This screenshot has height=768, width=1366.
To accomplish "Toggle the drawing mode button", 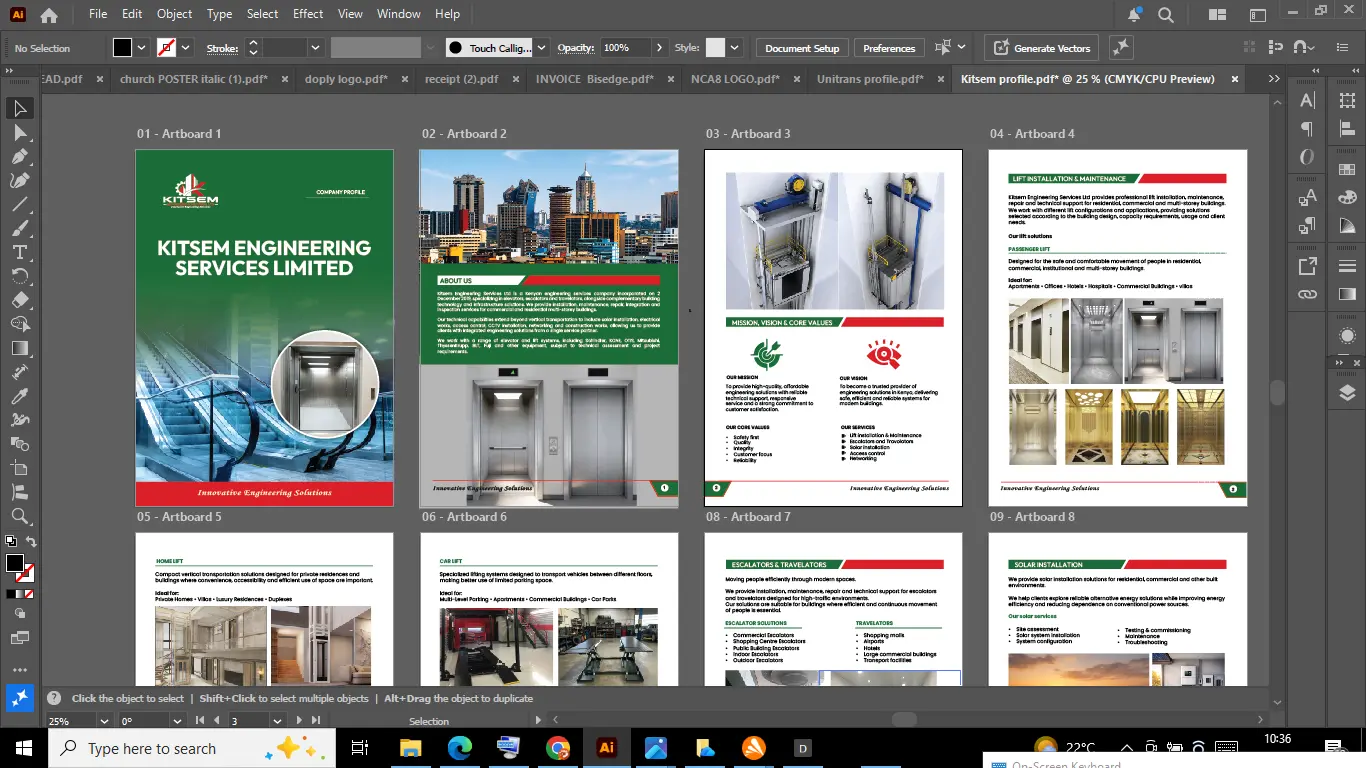I will coord(19,613).
